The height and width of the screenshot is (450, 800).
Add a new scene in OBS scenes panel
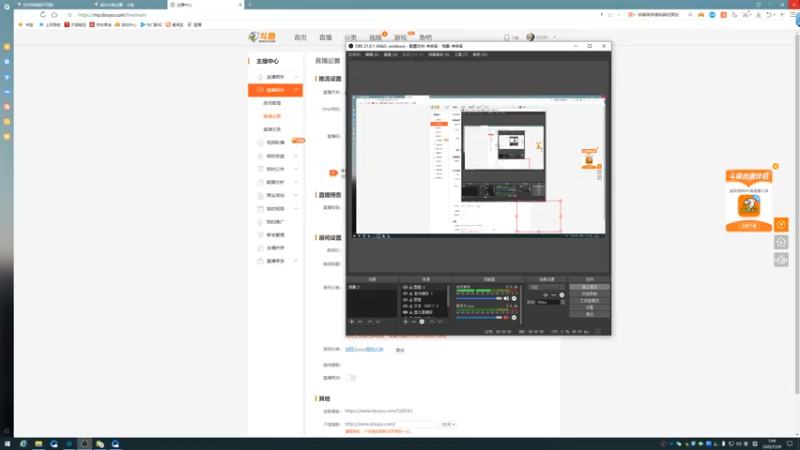click(x=352, y=322)
